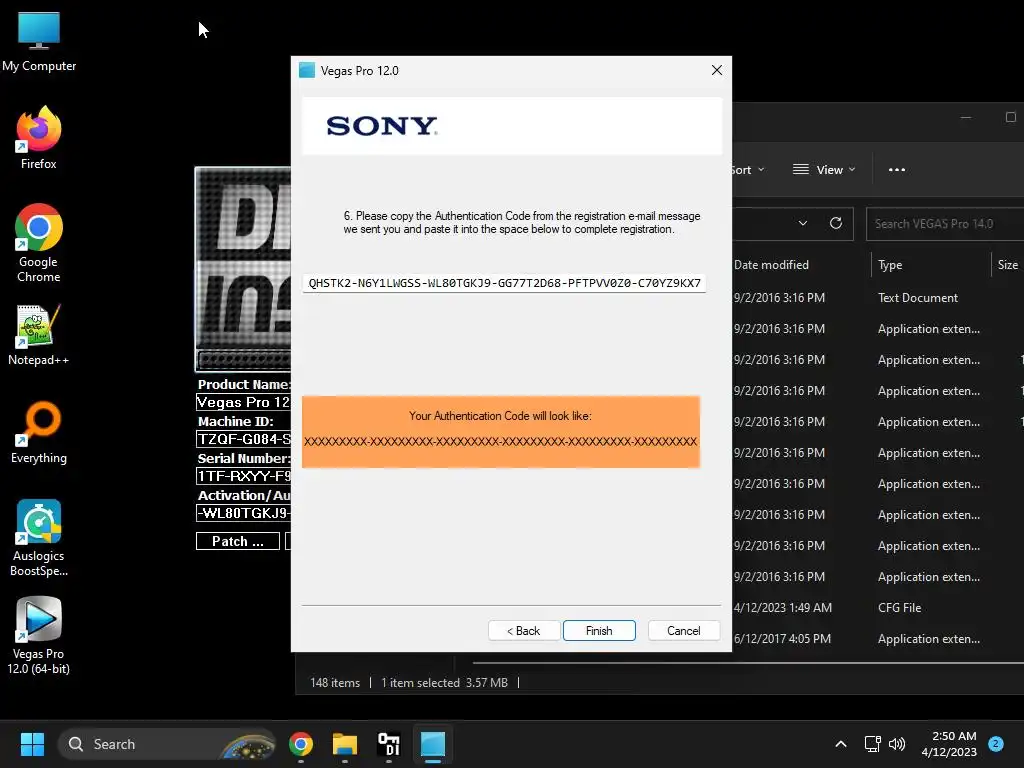Viewport: 1024px width, 768px height.
Task: Open the Notepad++ desktop shortcut
Action: click(39, 335)
